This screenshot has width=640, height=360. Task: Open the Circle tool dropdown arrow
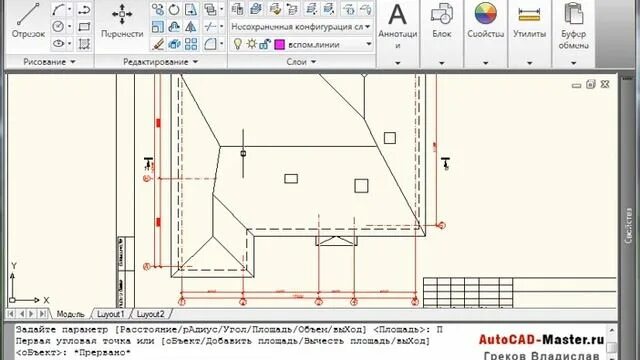69,27
